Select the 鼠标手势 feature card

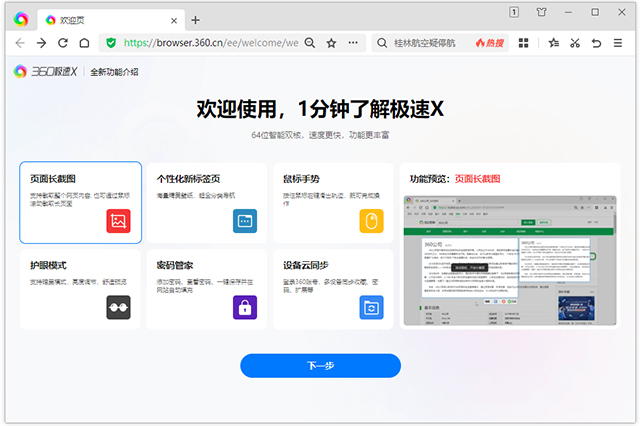click(333, 203)
